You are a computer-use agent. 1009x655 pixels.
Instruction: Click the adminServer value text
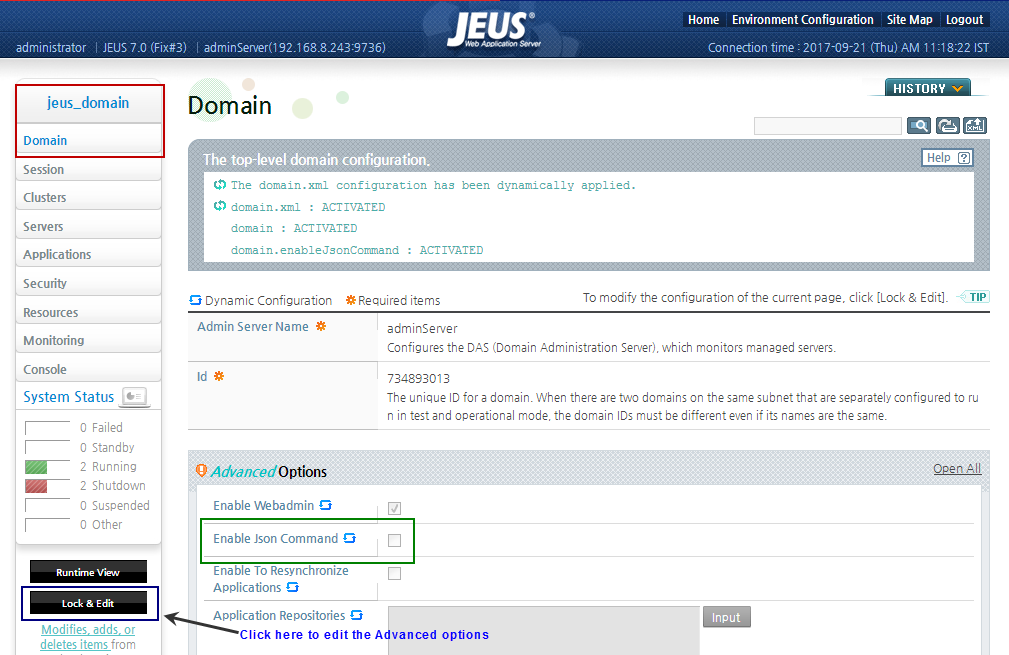422,328
